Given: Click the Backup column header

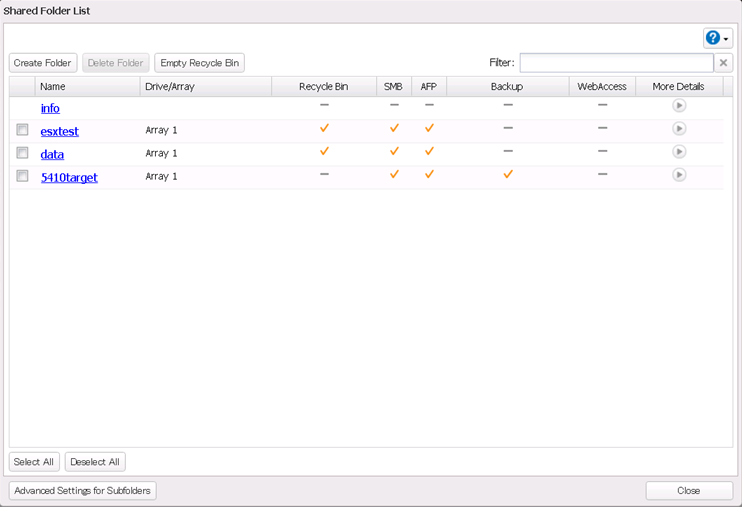Looking at the screenshot, I should point(507,87).
